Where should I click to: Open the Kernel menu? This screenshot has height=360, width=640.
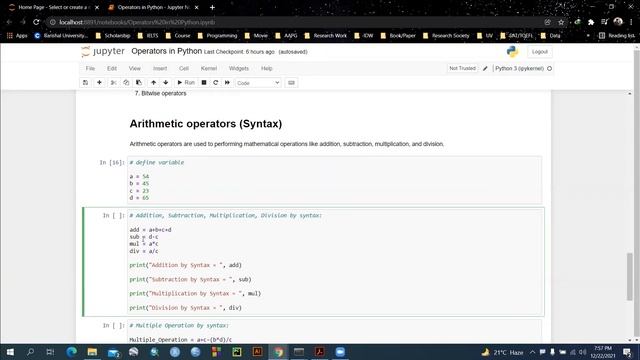(209, 69)
